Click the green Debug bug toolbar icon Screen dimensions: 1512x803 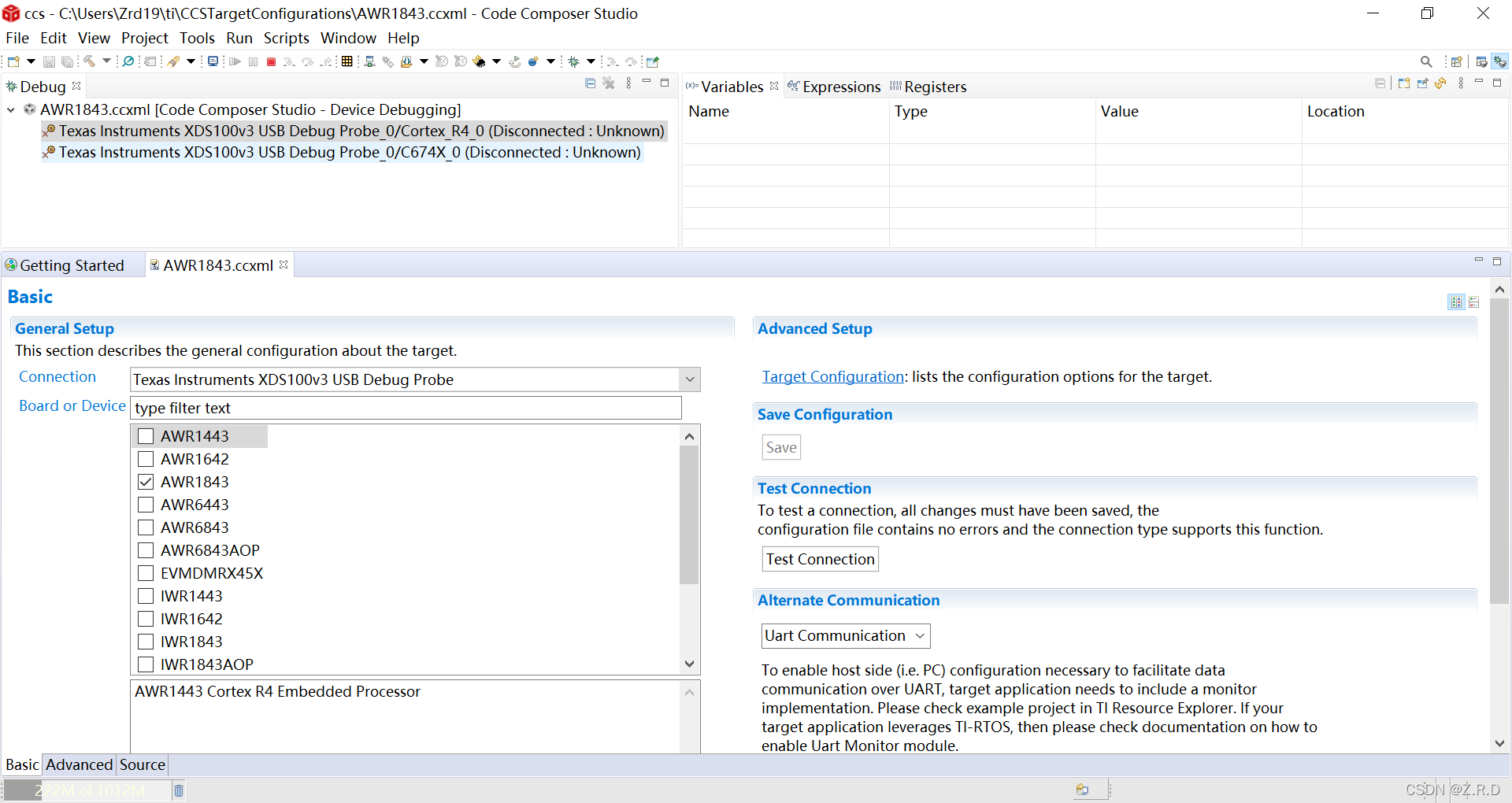tap(574, 61)
